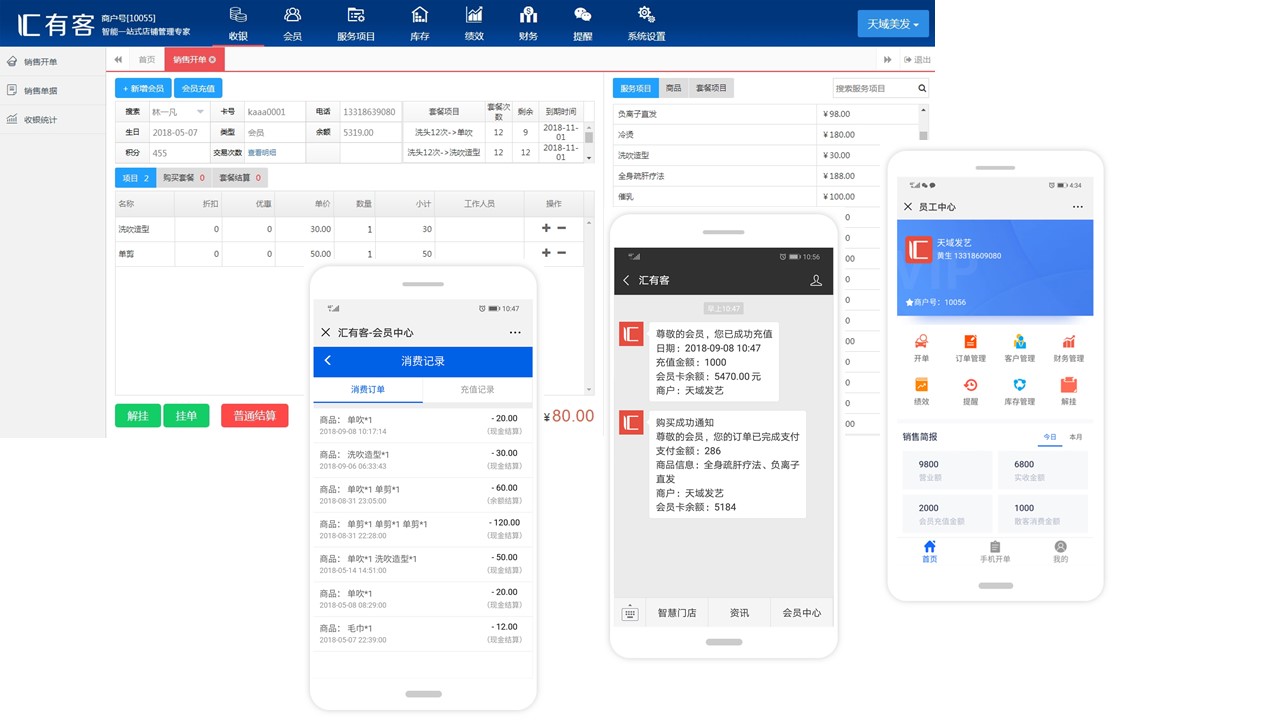Click the 会员充值 button
The image size is (1280, 720).
tap(198, 88)
